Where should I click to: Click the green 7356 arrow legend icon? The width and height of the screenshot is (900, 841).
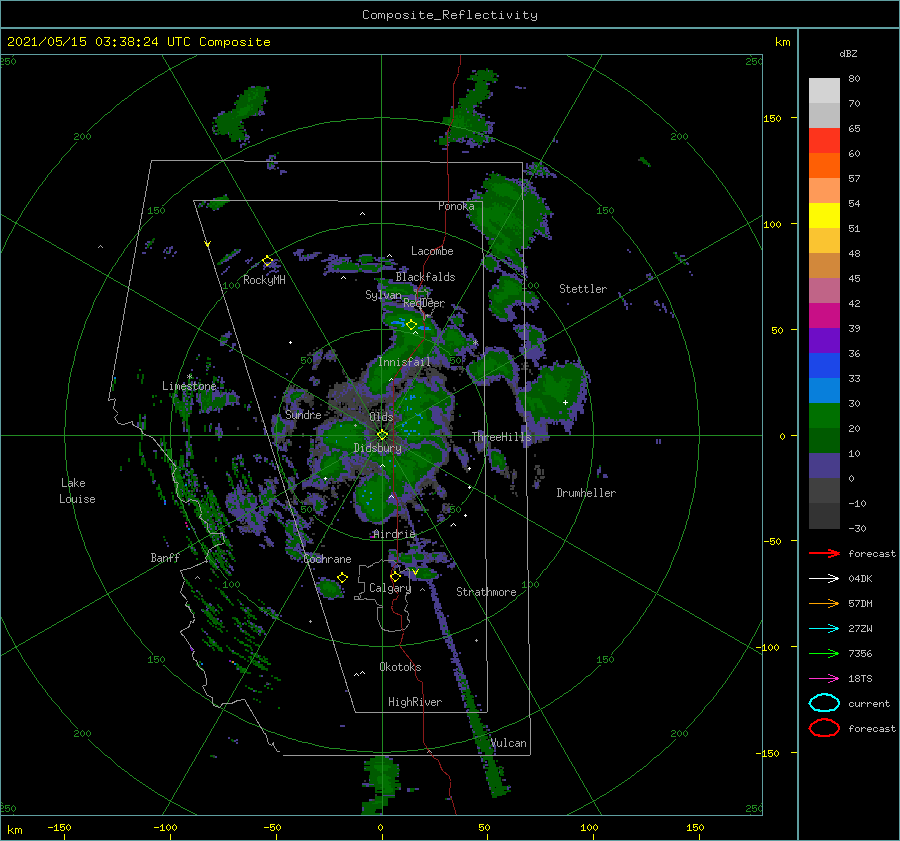(824, 653)
